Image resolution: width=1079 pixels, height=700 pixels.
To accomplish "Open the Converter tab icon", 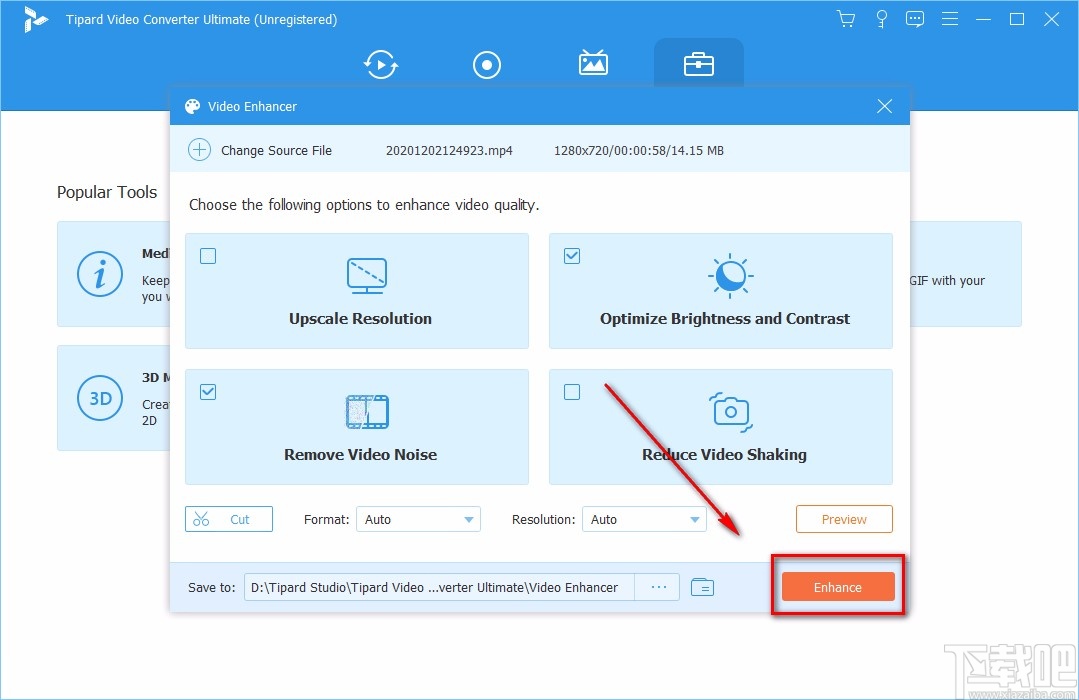I will coord(381,65).
